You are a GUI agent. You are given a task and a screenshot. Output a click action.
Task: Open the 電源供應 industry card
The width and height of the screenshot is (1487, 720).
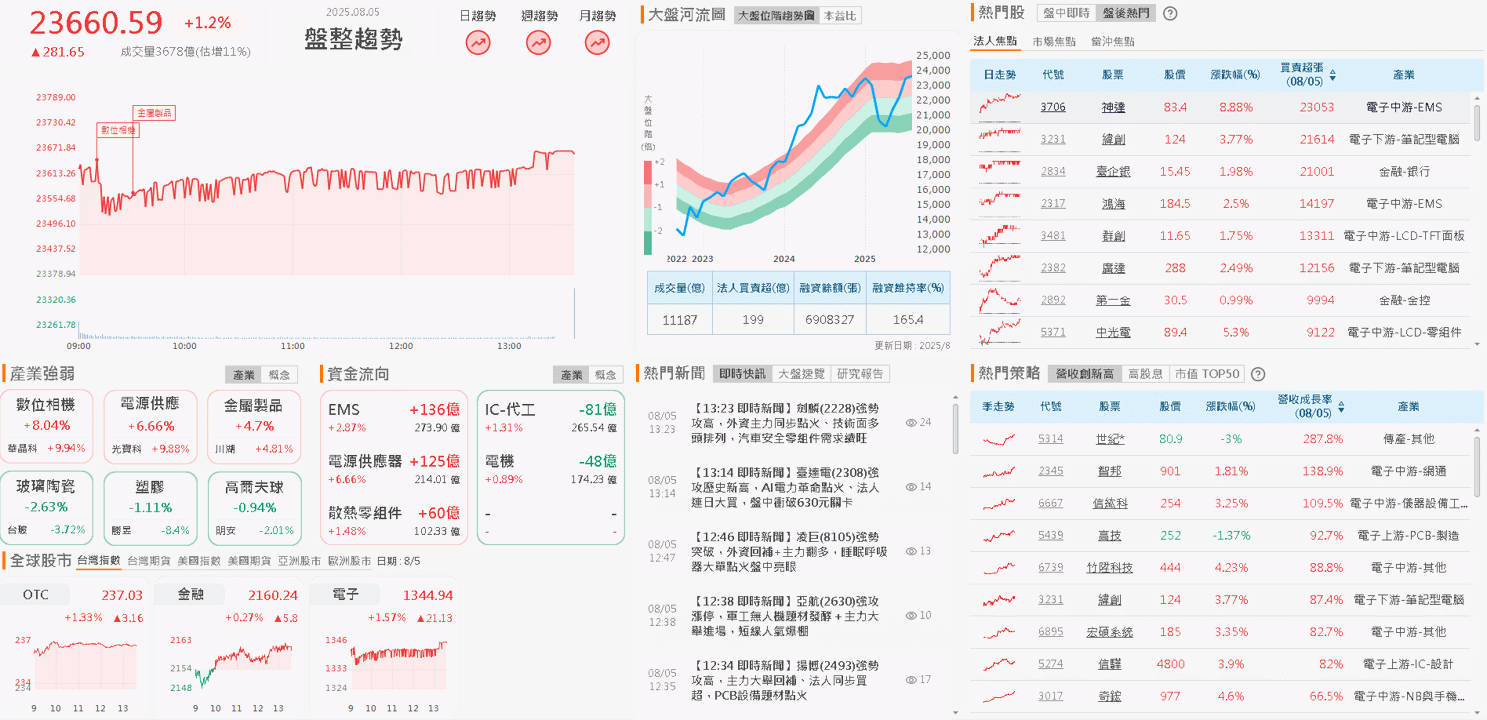pyautogui.click(x=149, y=427)
